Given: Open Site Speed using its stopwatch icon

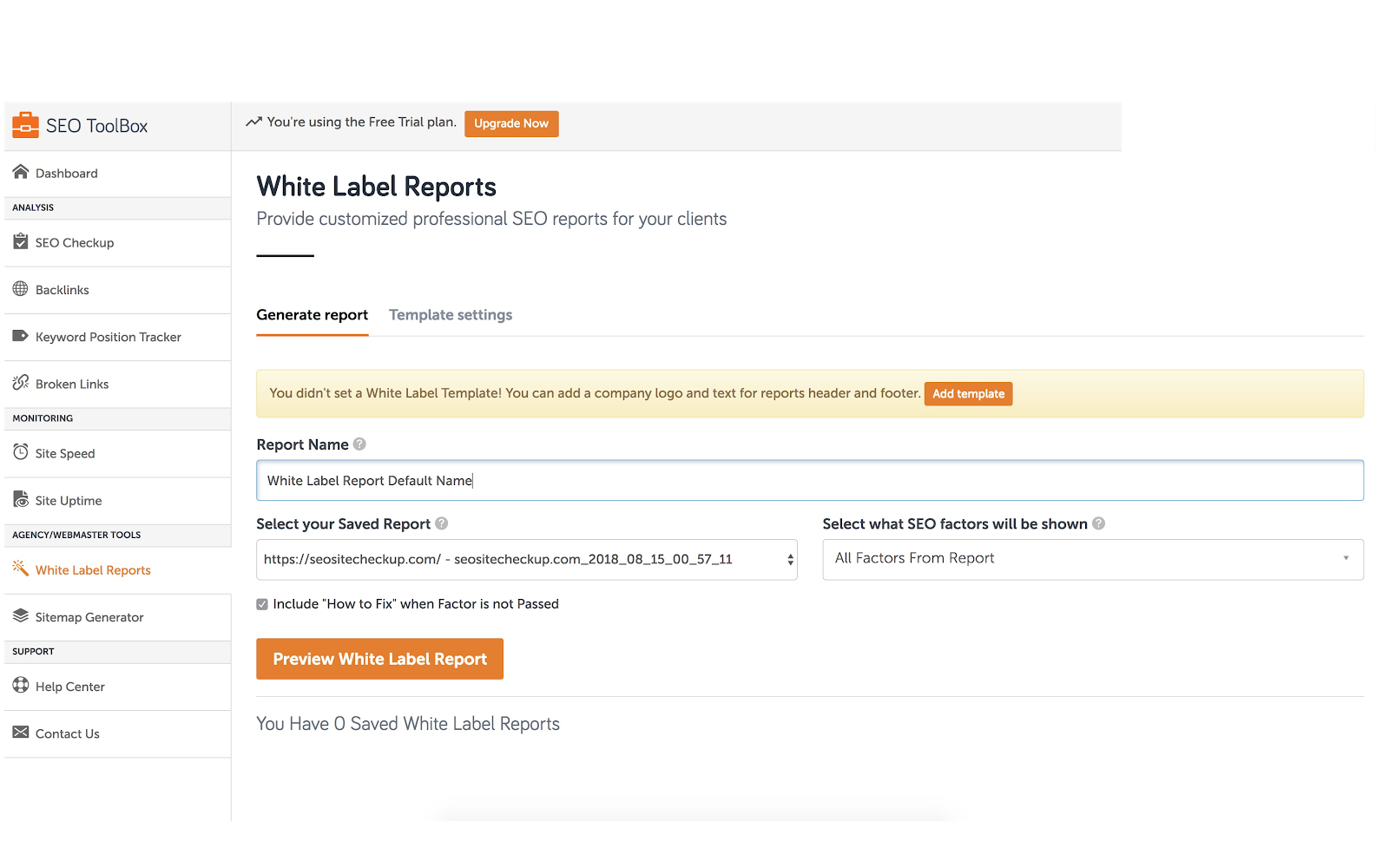Looking at the screenshot, I should [x=21, y=452].
